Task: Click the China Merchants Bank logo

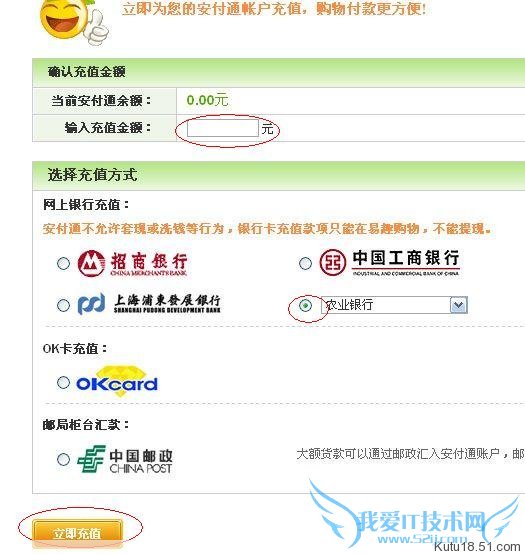Action: click(x=132, y=264)
